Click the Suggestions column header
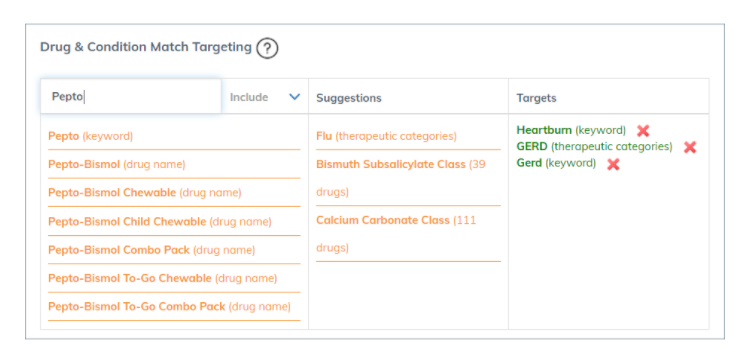This screenshot has height=361, width=749. point(349,98)
